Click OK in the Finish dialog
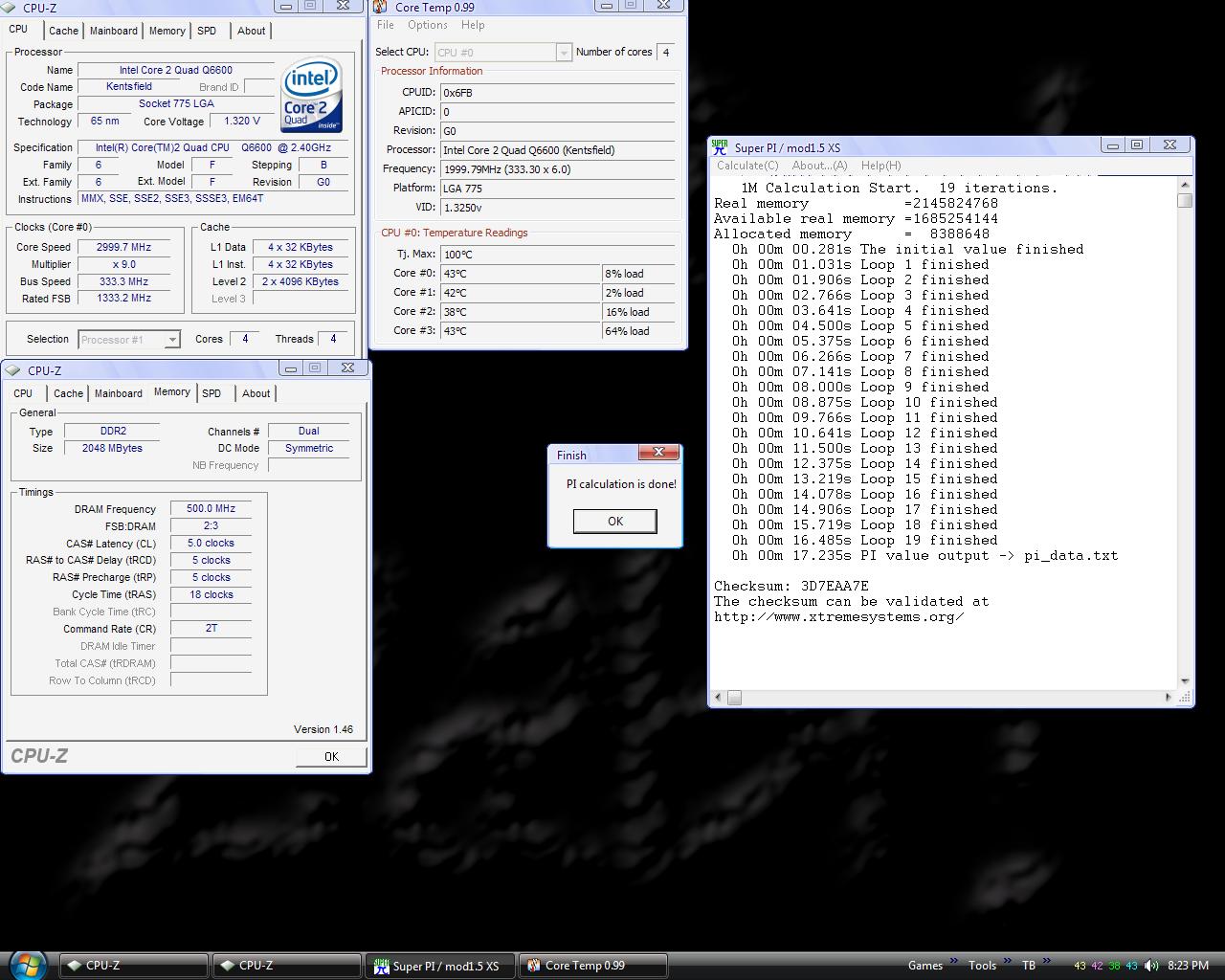1225x980 pixels. [614, 521]
